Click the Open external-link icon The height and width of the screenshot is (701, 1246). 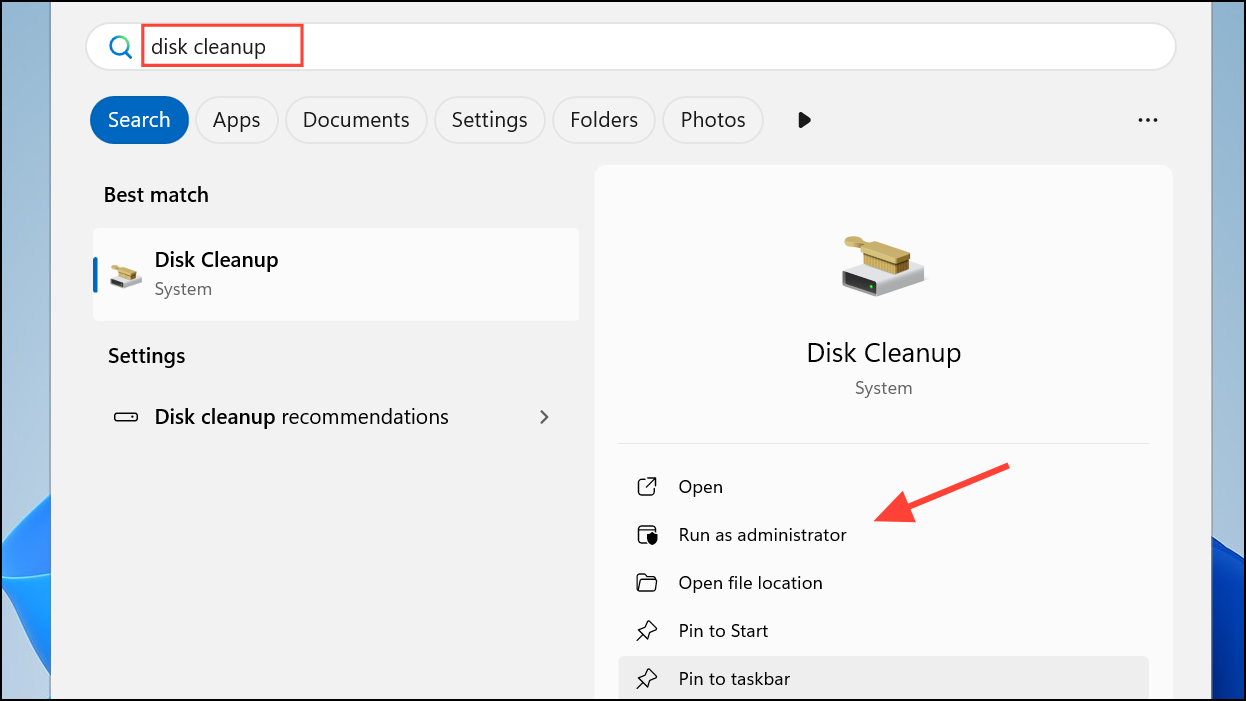coord(647,487)
